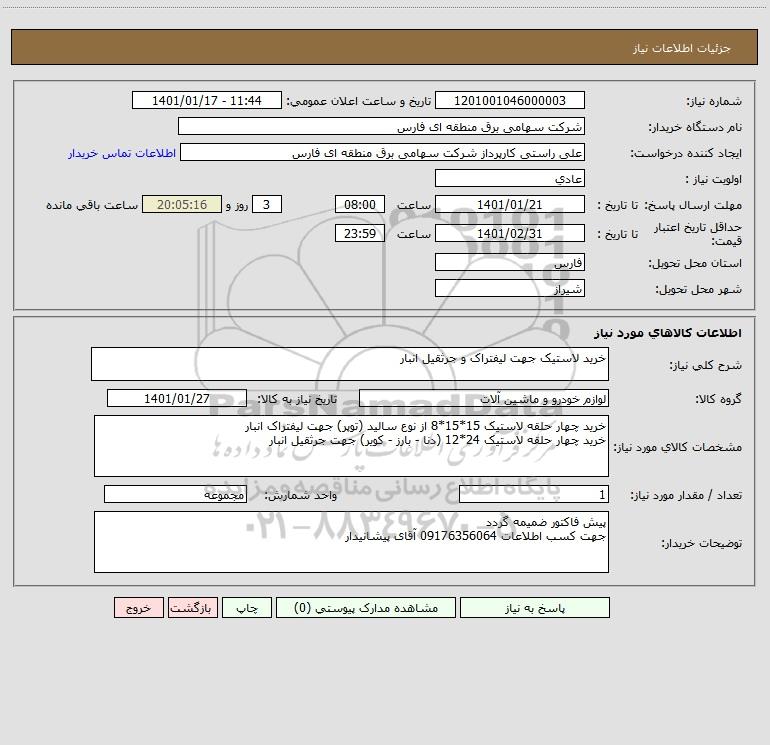Open مشاهده مدارک پیوستی (0) button
Viewport: 770px width, 745px height.
(x=366, y=608)
